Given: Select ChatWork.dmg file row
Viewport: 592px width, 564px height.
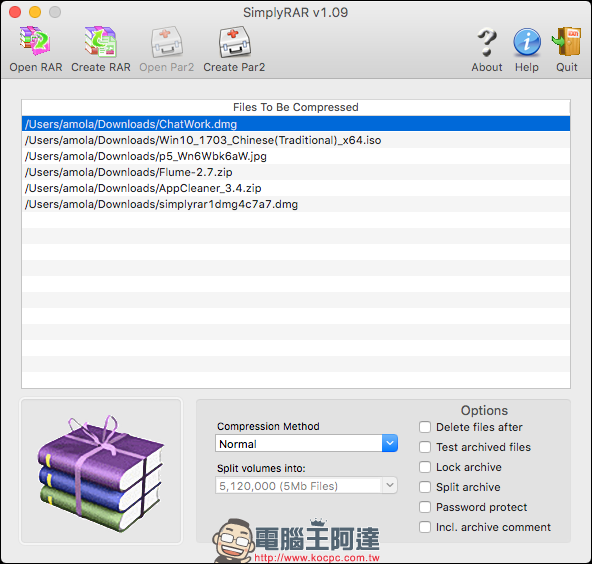Looking at the screenshot, I should (296, 124).
